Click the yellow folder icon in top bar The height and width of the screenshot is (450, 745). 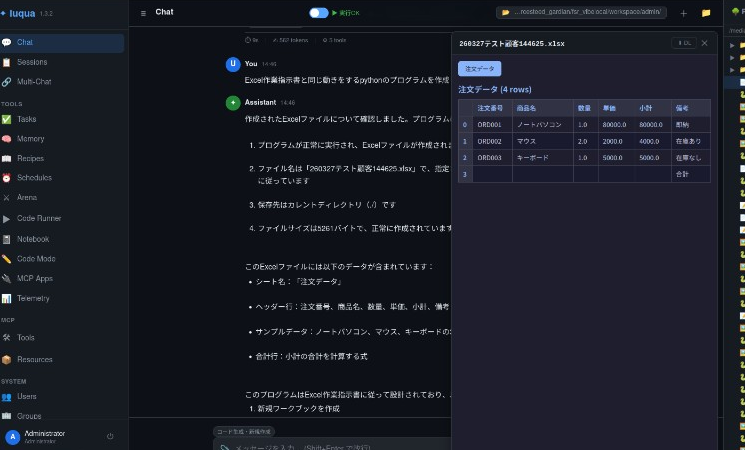(706, 13)
